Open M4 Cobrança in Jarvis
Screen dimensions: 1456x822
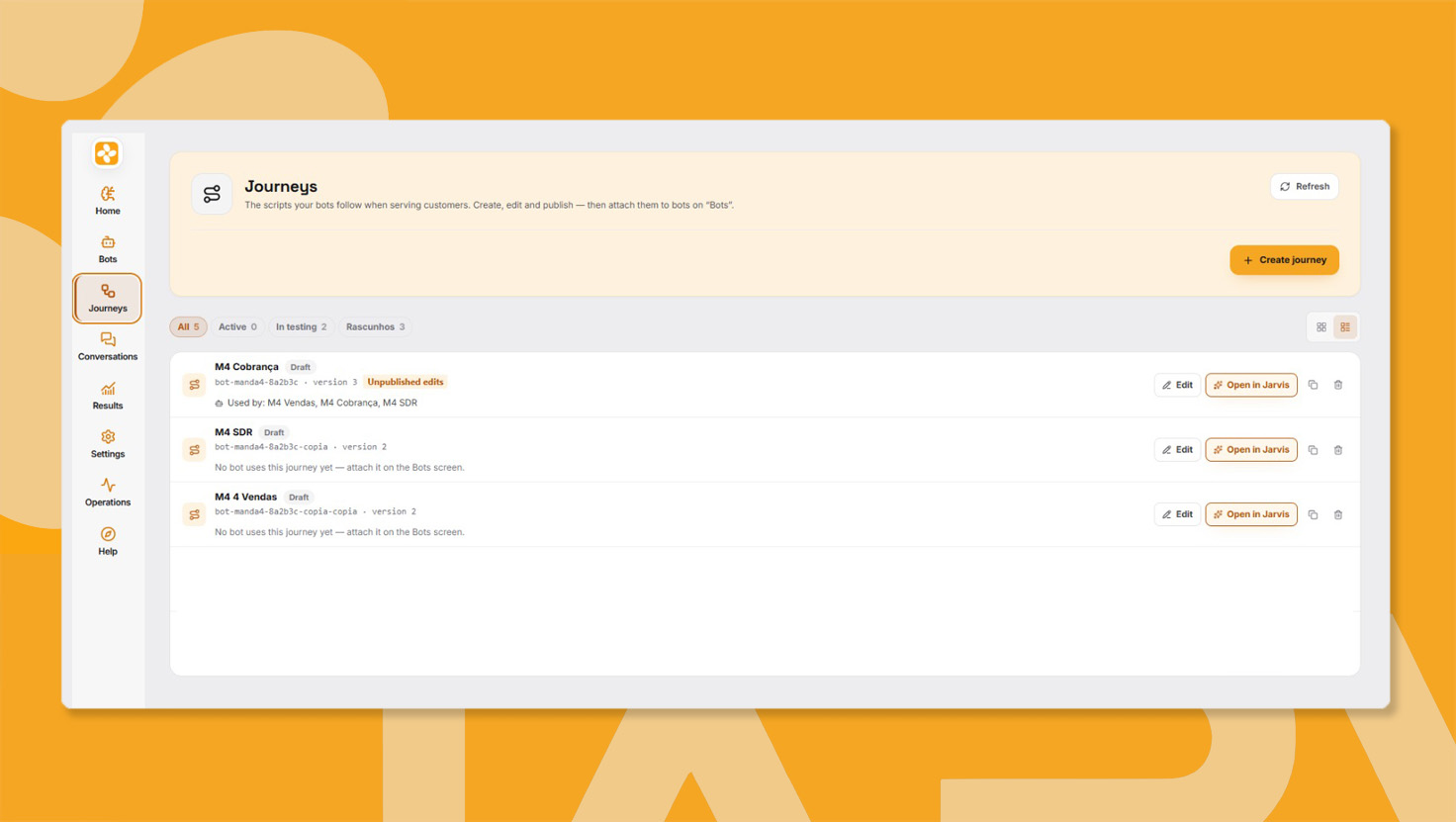[x=1251, y=385]
